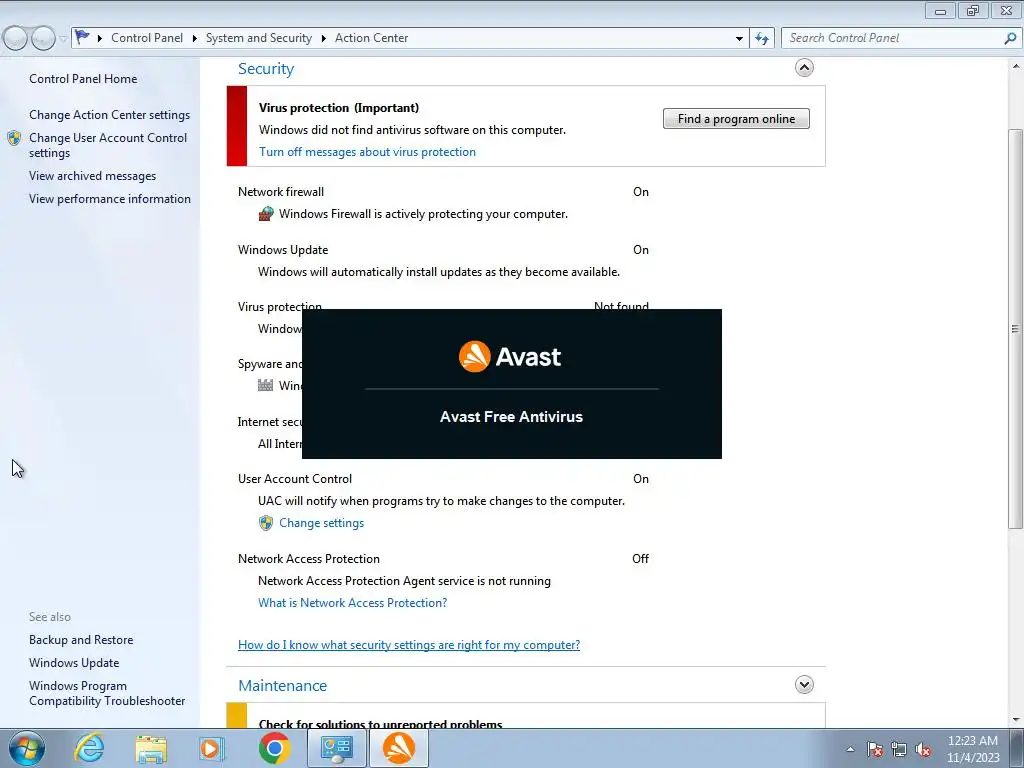Go to Control Panel breadcrumb
The height and width of the screenshot is (768, 1024).
pos(147,38)
